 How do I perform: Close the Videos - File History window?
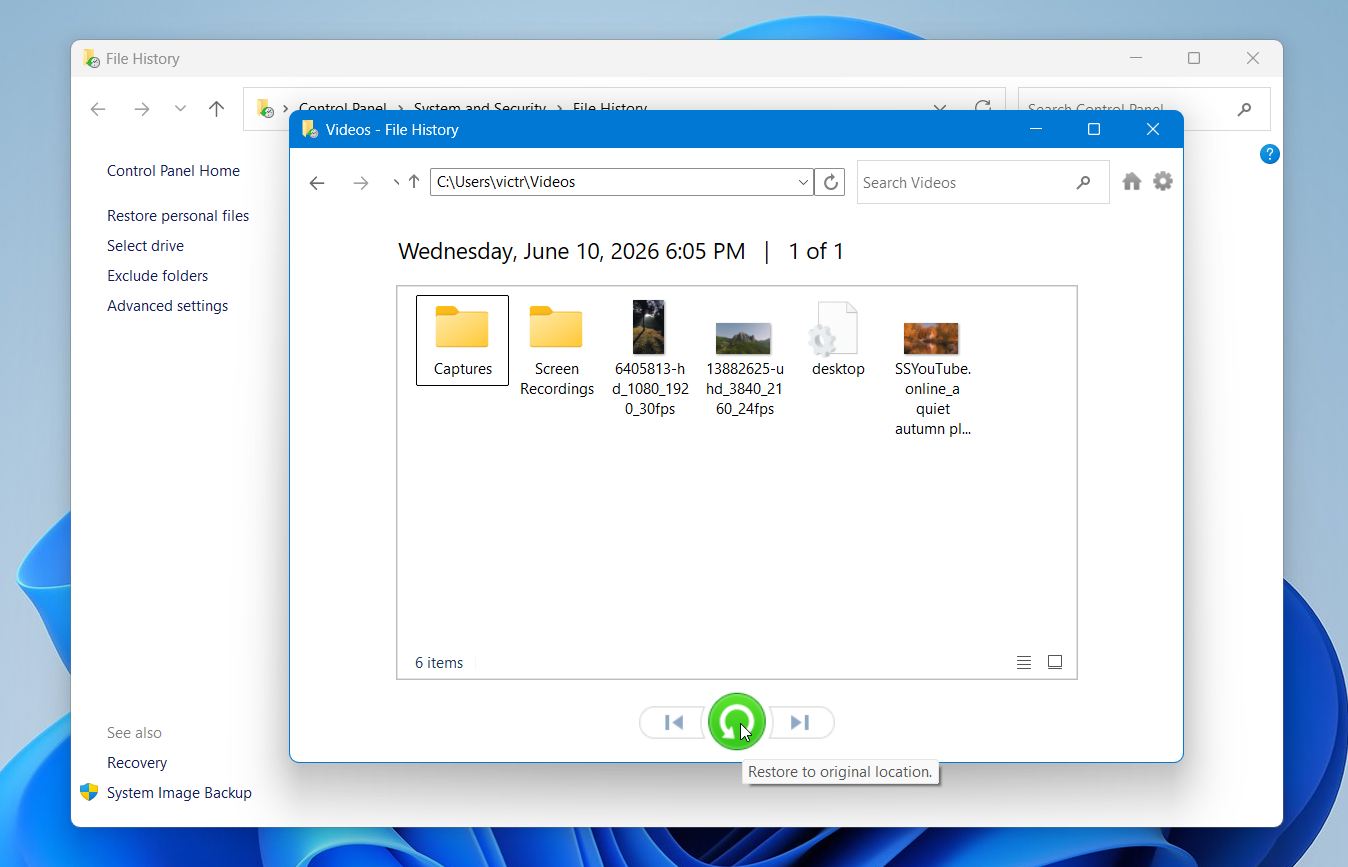(x=1153, y=129)
